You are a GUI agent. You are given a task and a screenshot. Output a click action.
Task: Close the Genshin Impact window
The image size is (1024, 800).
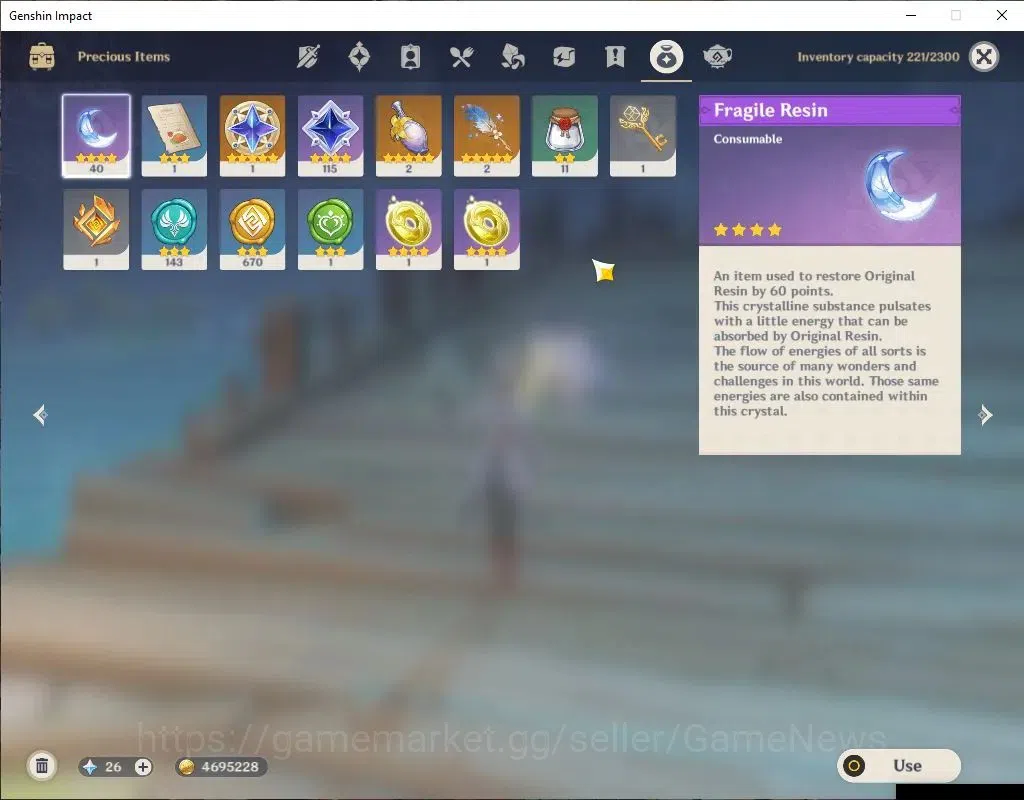click(x=1002, y=15)
